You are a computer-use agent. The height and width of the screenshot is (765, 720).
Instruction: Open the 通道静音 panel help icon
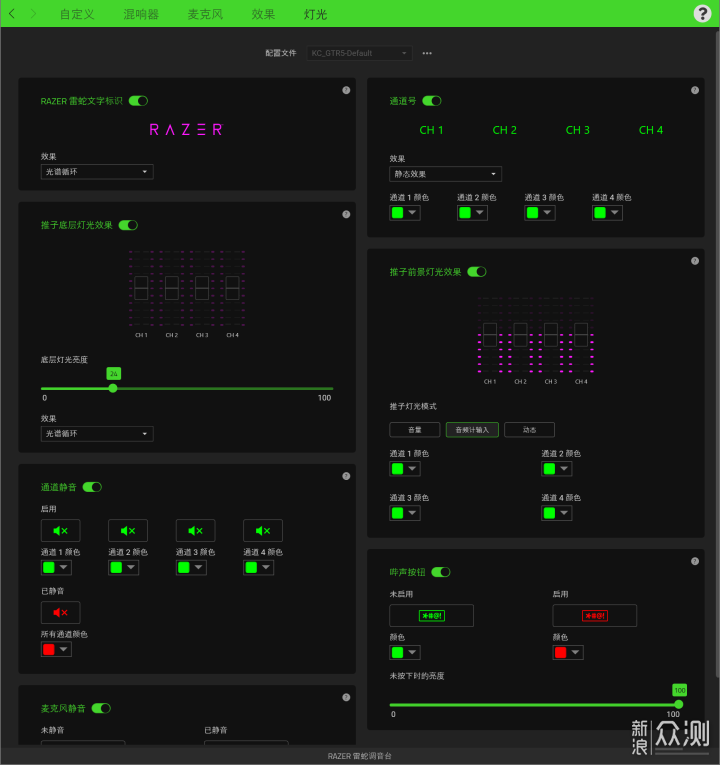pyautogui.click(x=346, y=476)
